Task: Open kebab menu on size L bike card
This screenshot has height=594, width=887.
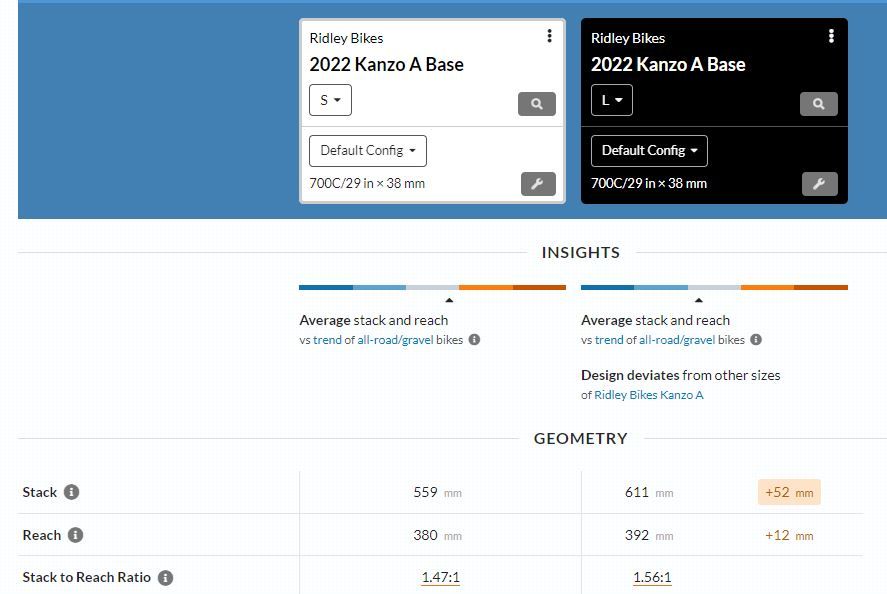Action: pyautogui.click(x=831, y=37)
